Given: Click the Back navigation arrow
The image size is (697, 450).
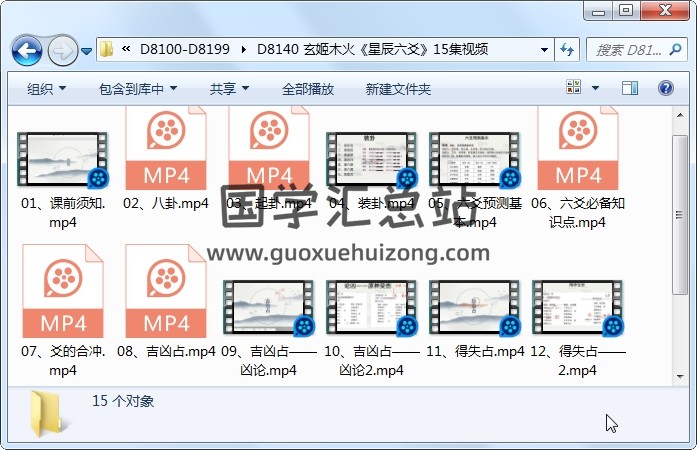Looking at the screenshot, I should pos(27,49).
